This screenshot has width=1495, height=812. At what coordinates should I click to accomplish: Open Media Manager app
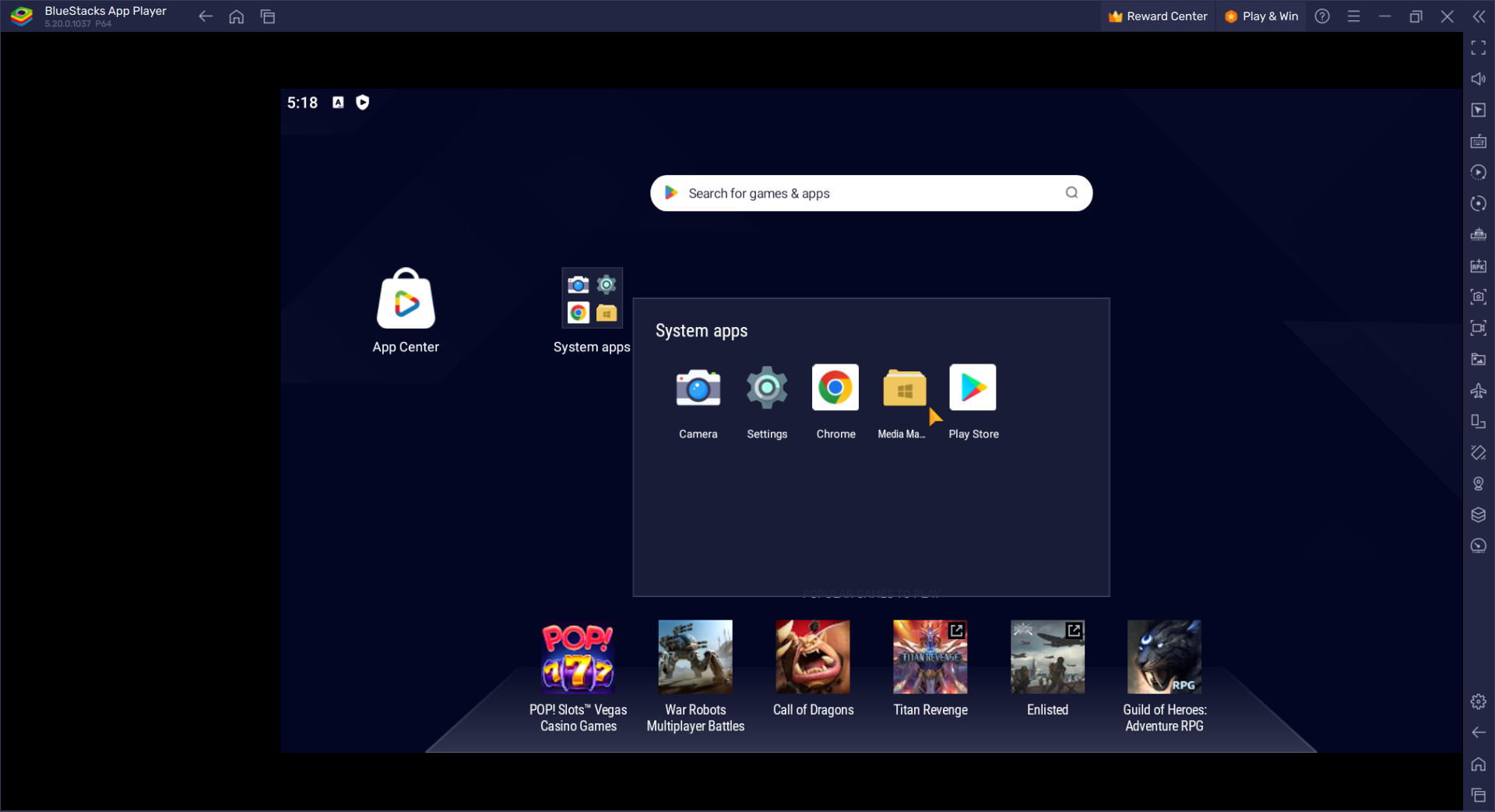904,388
